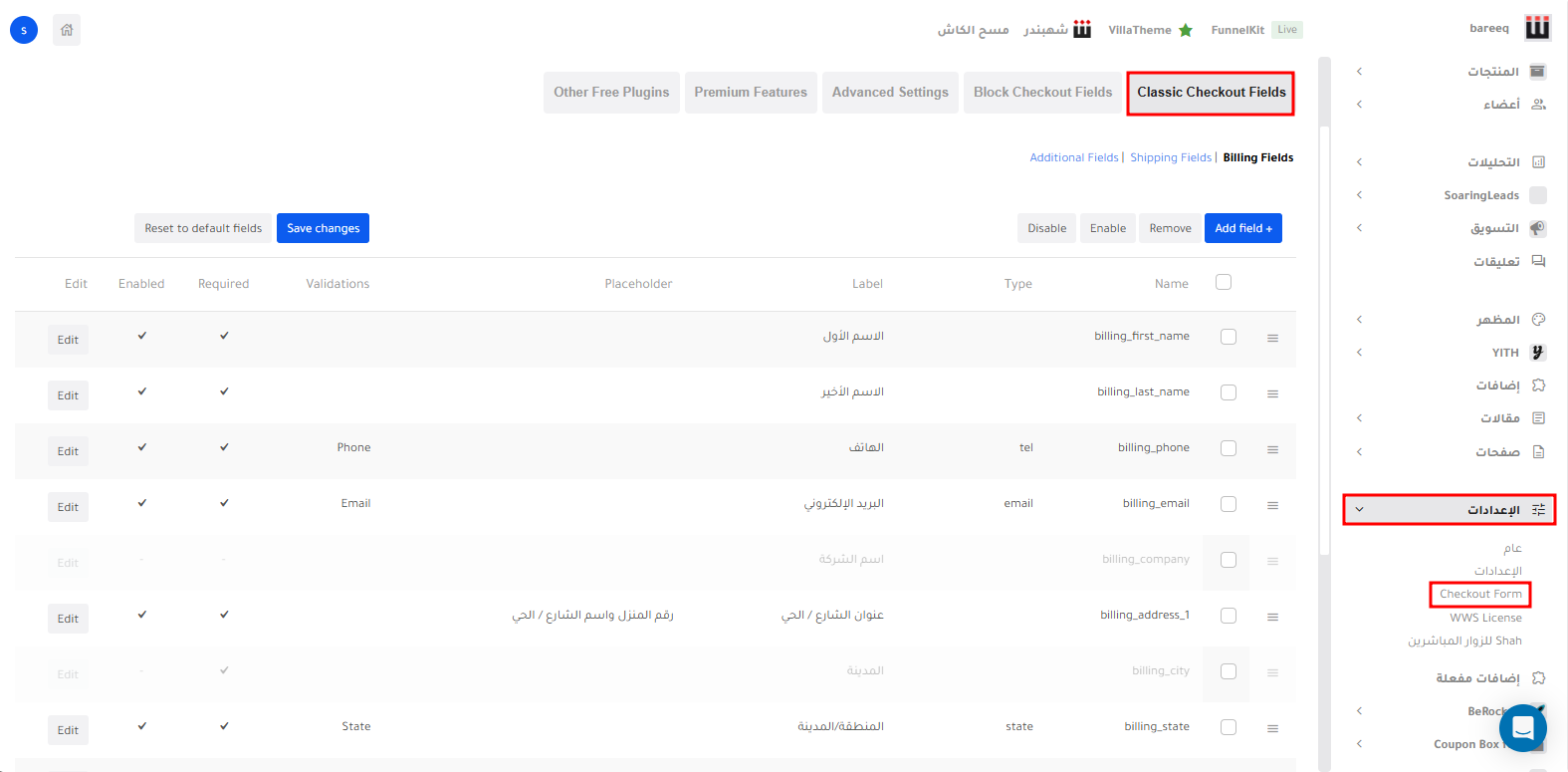This screenshot has width=1568, height=772.
Task: Toggle the select-all checkbox in table header
Action: click(1224, 283)
